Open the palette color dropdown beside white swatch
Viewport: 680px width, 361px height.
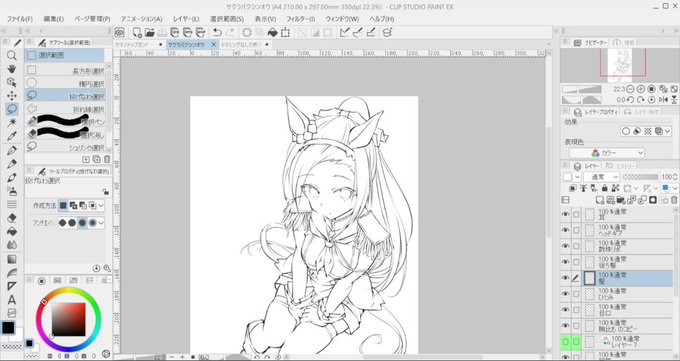pos(577,177)
